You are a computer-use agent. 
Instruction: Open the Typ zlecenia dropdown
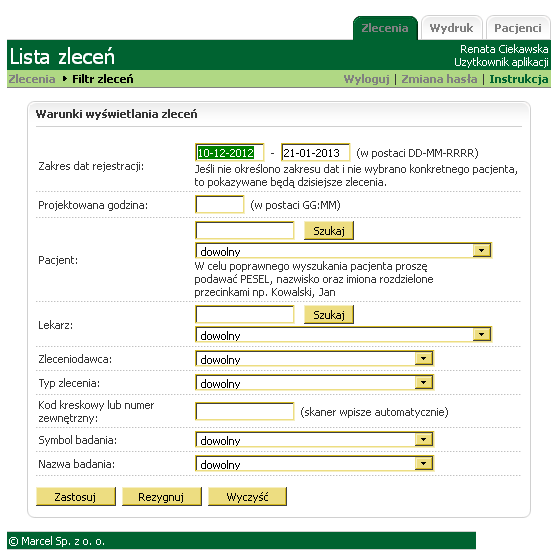point(314,383)
